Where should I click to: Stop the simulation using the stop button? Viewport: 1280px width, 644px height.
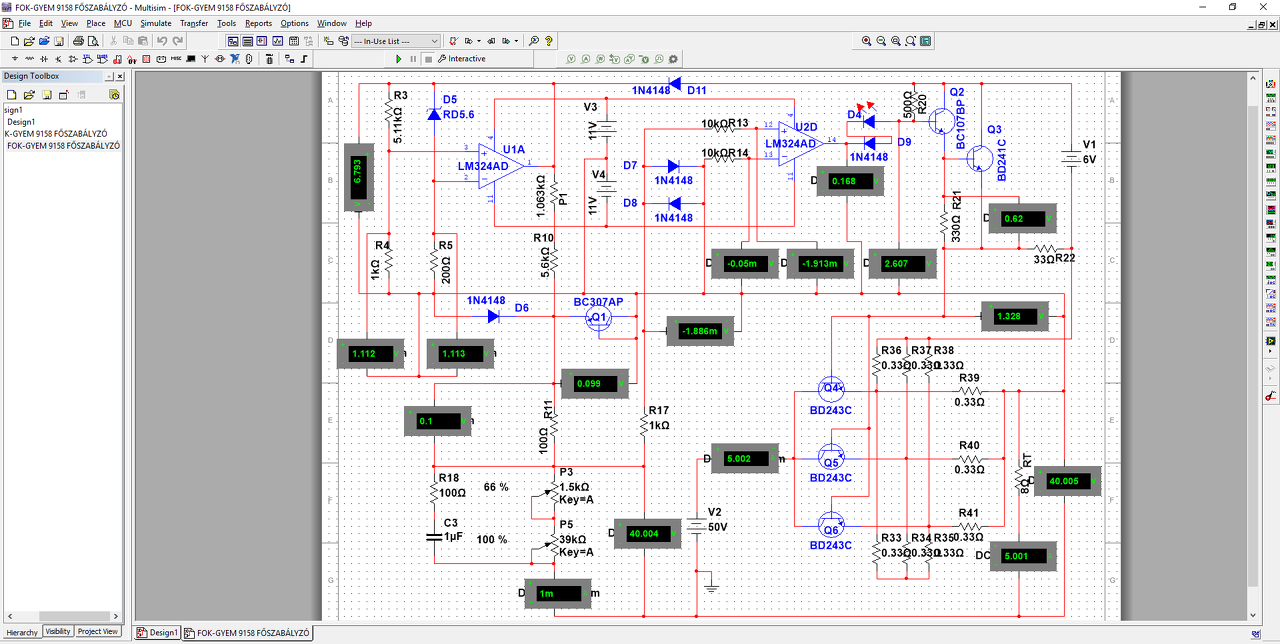point(428,59)
